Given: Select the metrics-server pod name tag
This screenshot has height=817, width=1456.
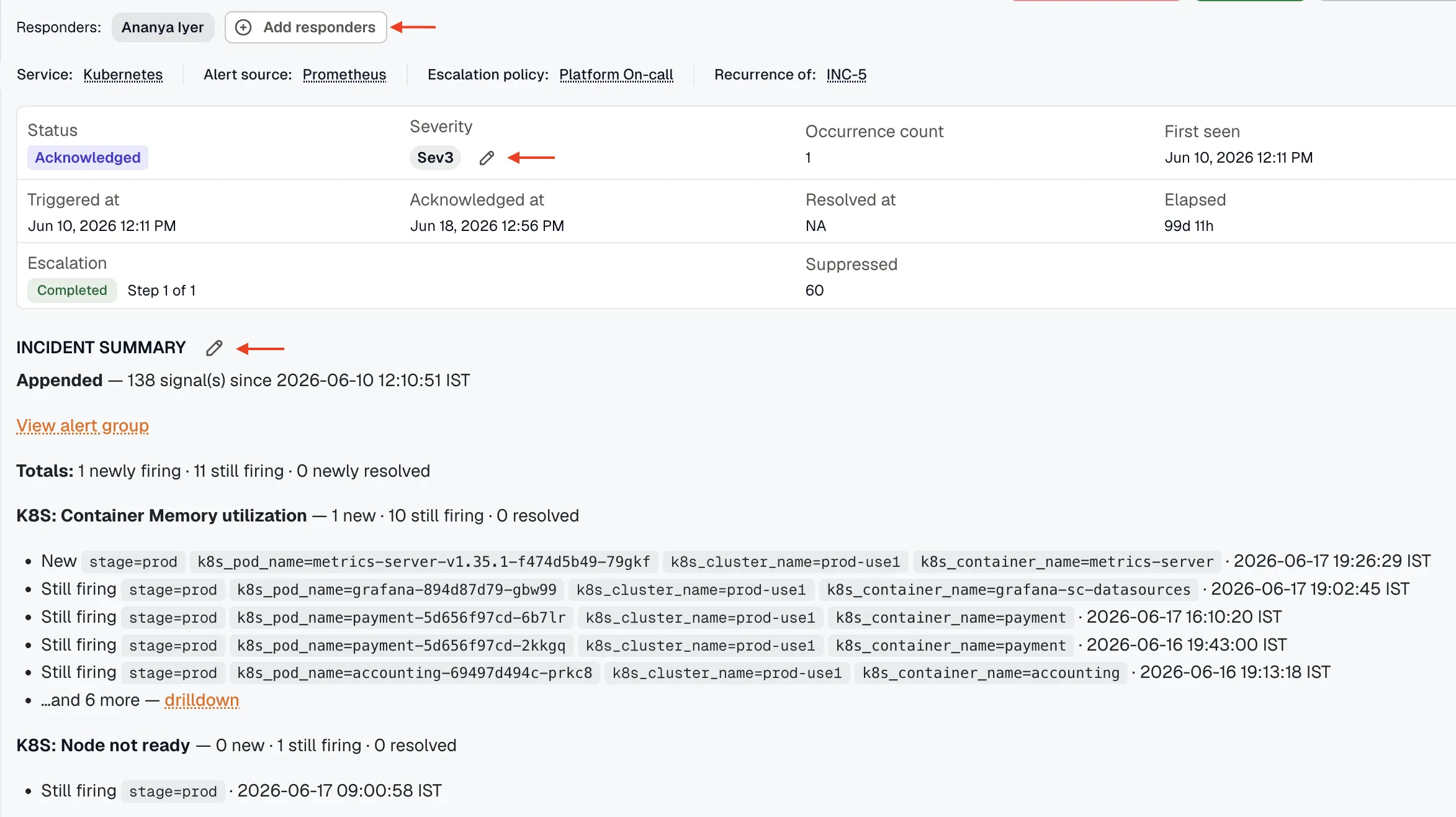Looking at the screenshot, I should tap(424, 562).
